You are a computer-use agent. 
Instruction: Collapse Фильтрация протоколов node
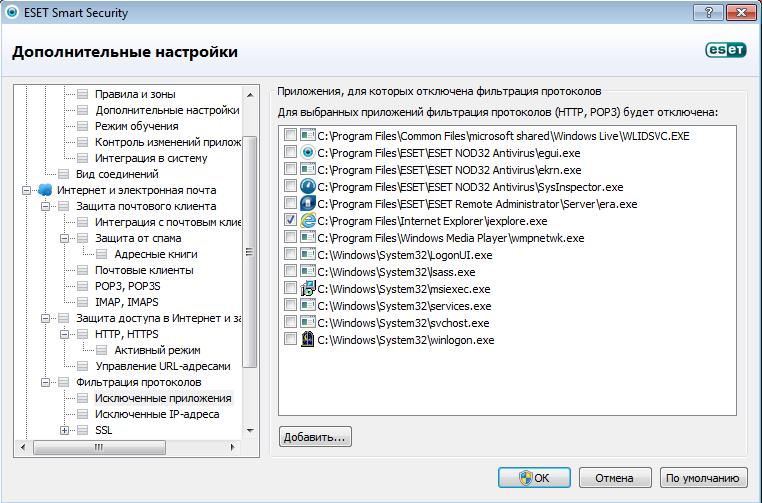click(x=46, y=382)
